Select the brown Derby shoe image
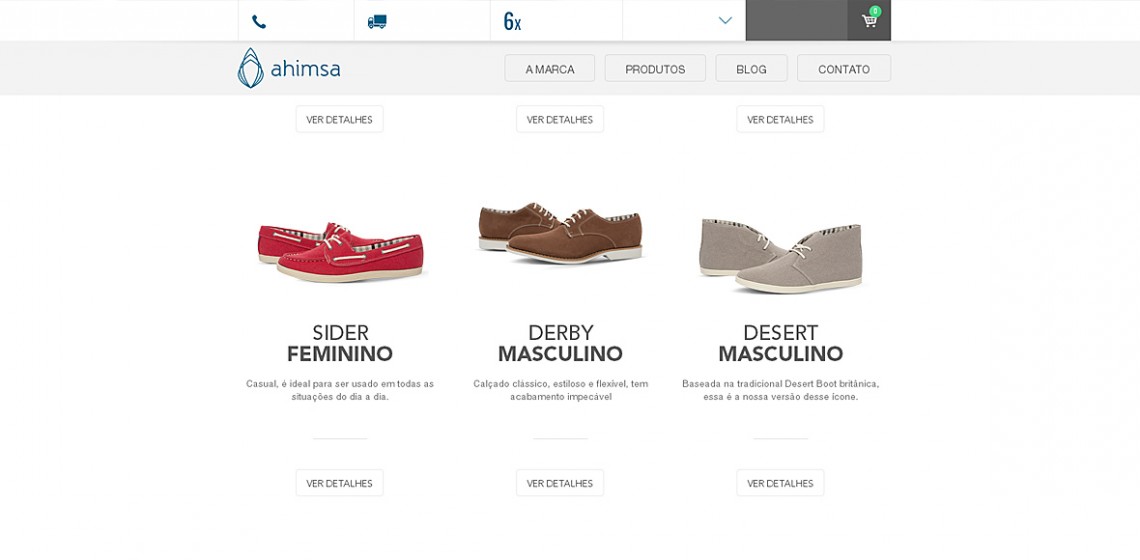 [x=560, y=233]
